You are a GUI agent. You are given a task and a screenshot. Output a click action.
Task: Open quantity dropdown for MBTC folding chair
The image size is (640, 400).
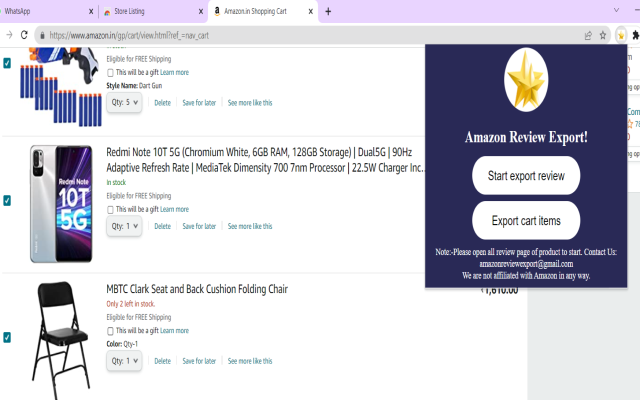[124, 361]
